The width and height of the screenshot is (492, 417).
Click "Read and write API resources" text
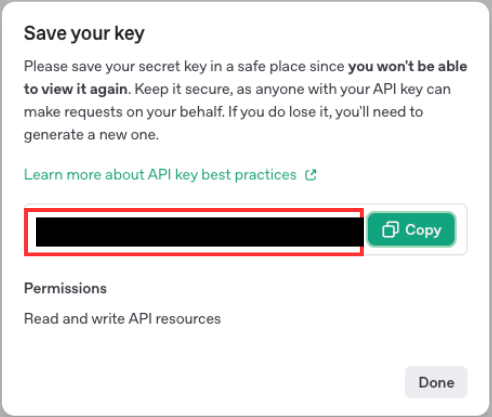click(122, 319)
